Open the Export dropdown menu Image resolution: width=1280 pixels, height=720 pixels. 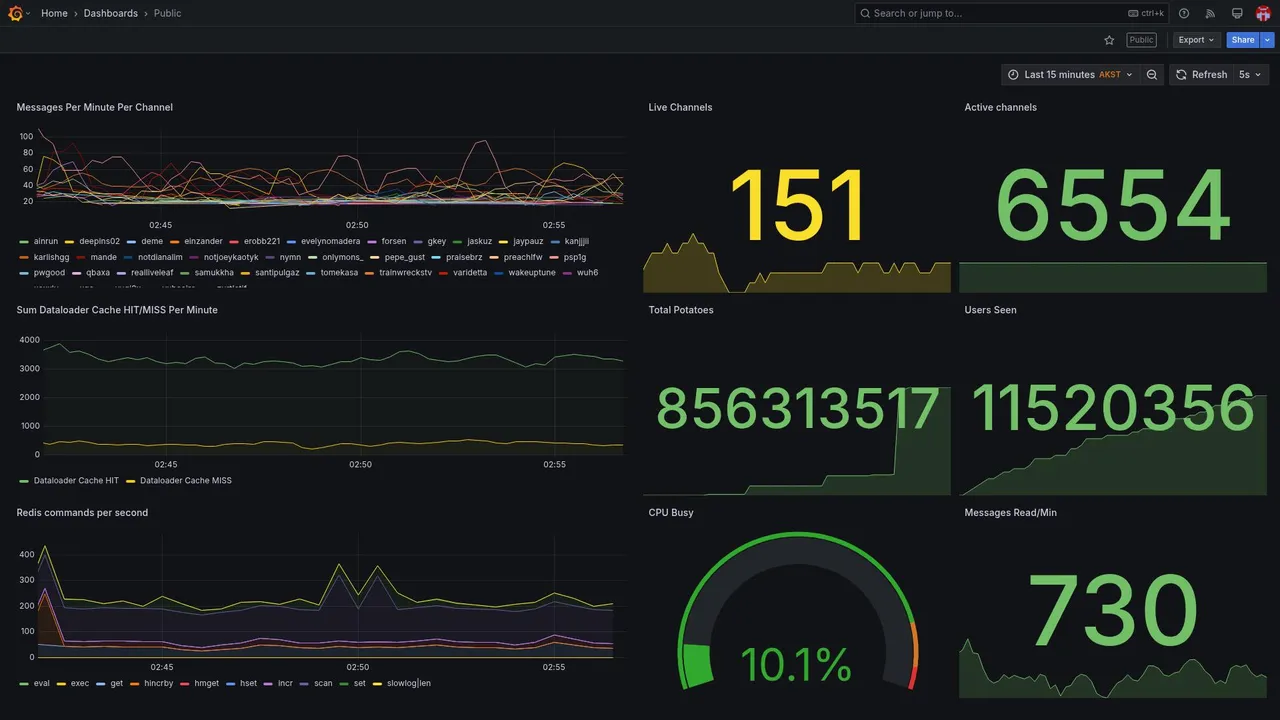(x=1196, y=40)
